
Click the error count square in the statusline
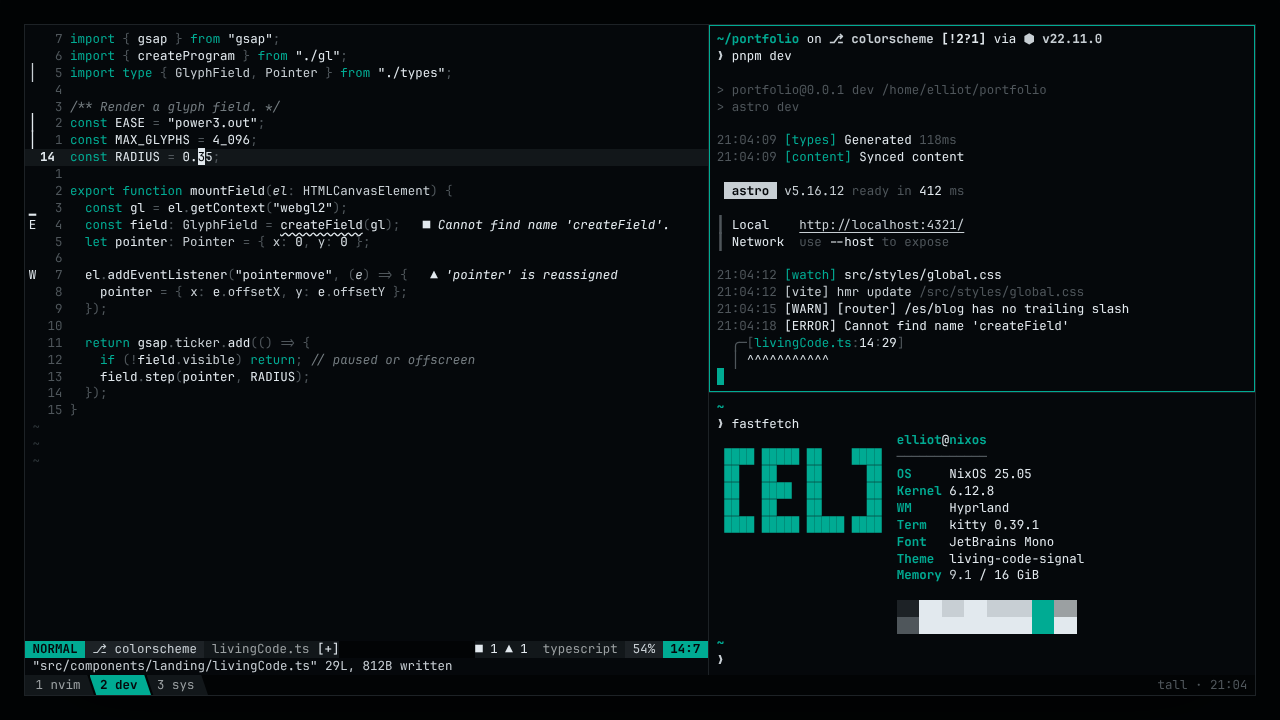coord(479,649)
